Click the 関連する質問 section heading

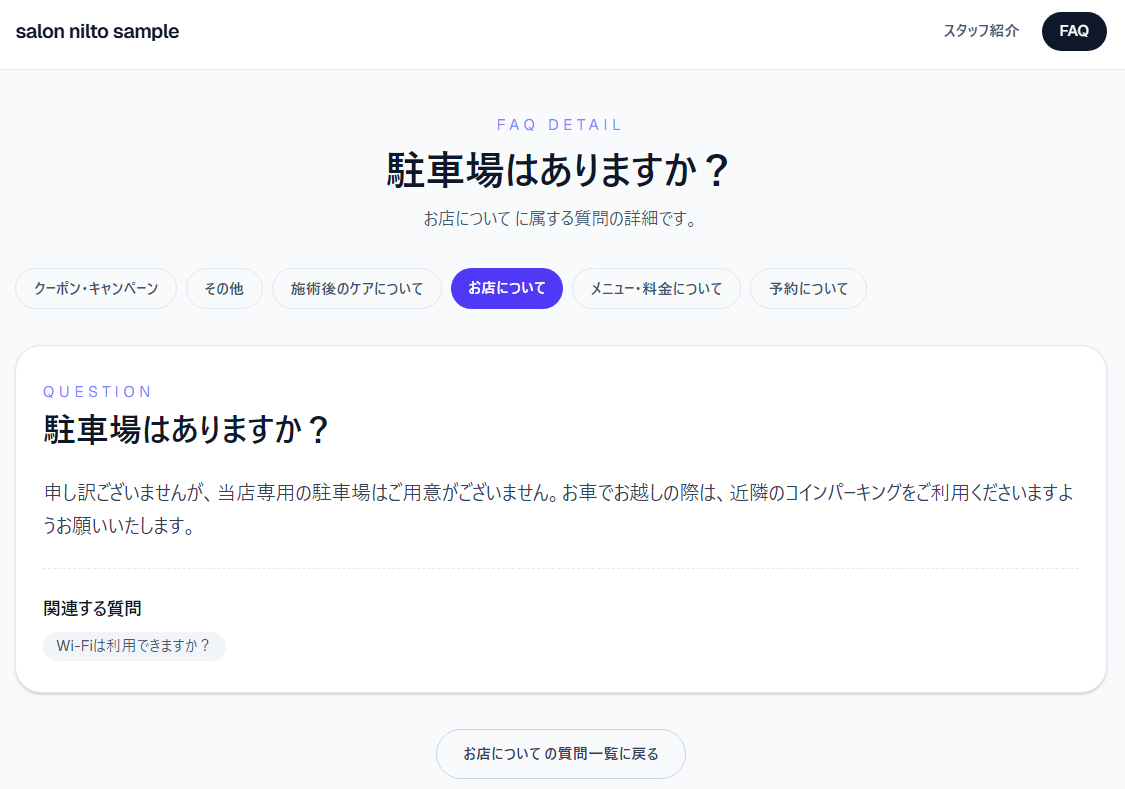[x=92, y=608]
